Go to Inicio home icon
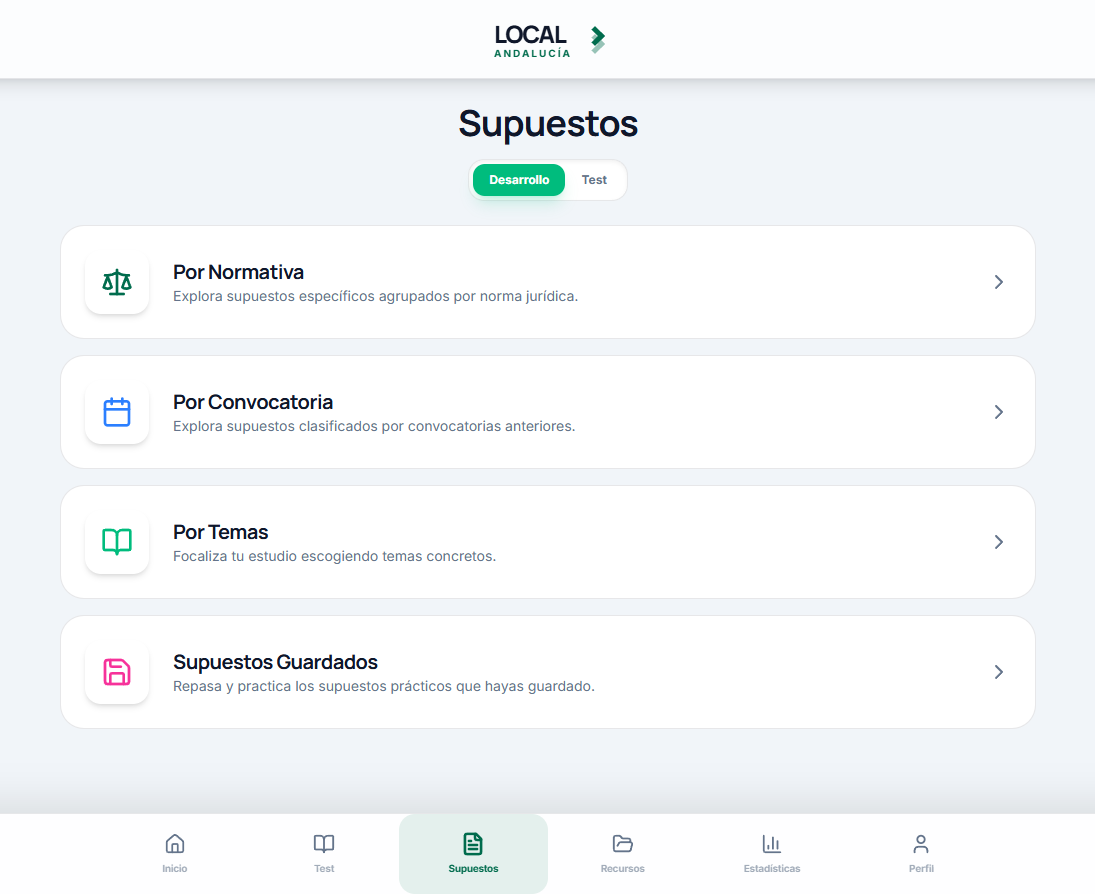Screen dimensions: 1095x894 175,844
